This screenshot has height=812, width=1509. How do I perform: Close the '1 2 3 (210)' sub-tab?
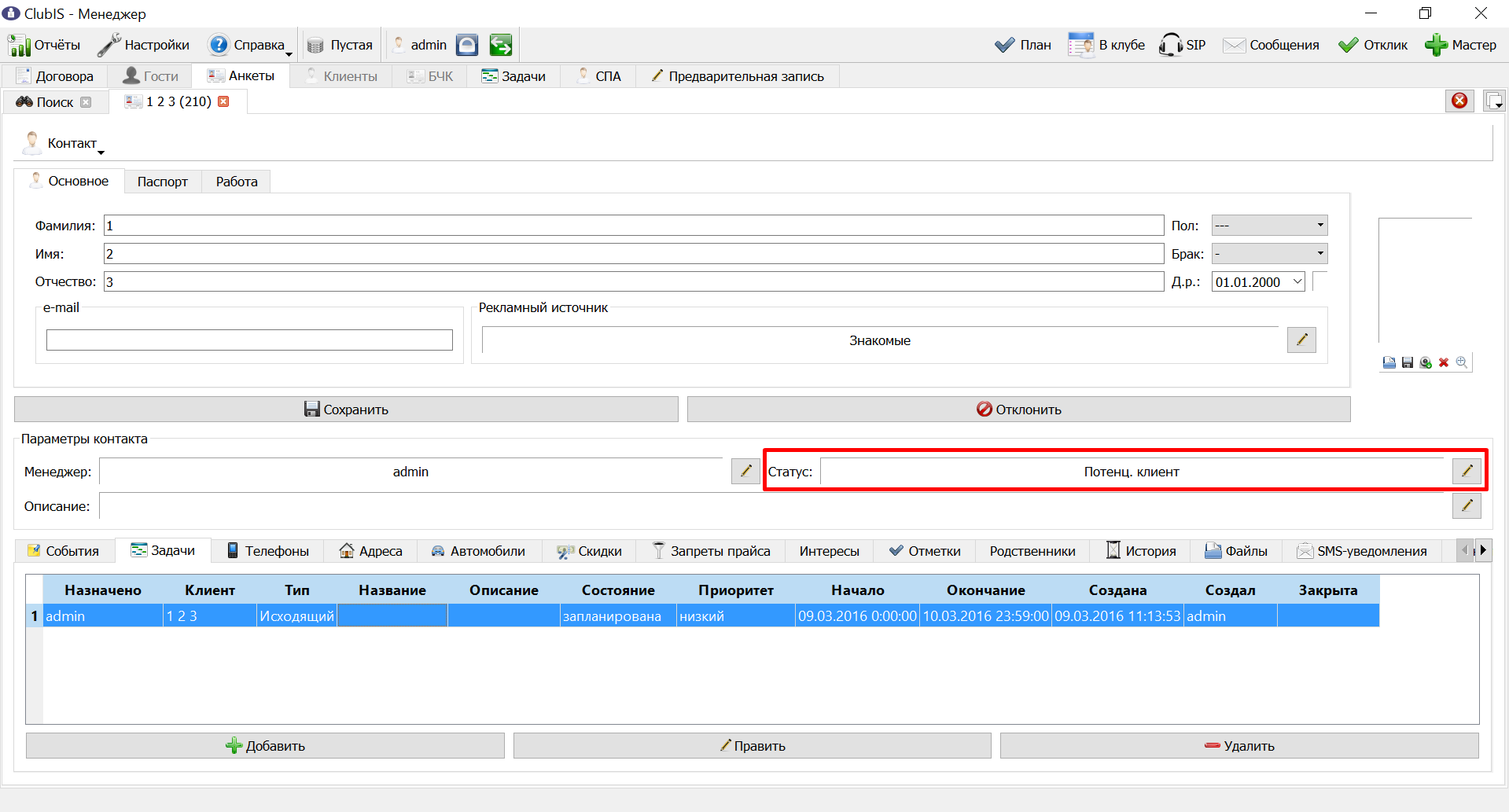(223, 101)
